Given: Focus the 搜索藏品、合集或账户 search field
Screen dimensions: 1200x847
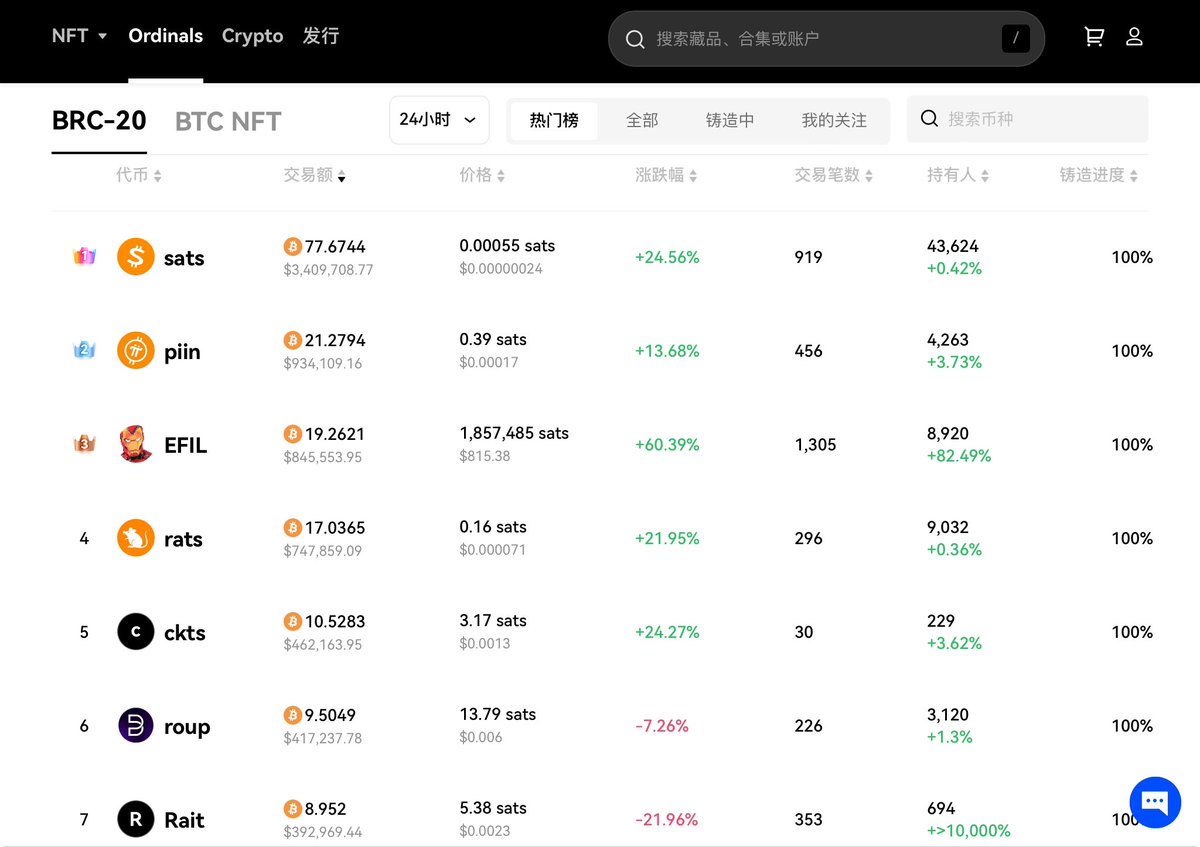Looking at the screenshot, I should 826,39.
